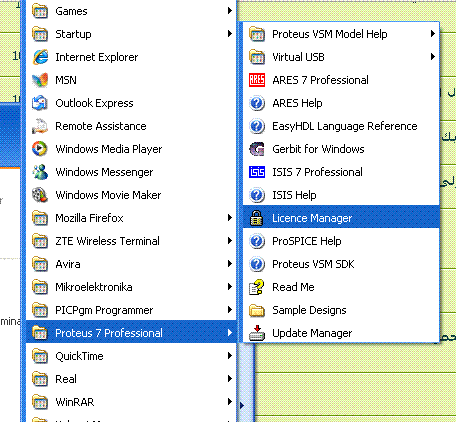This screenshot has height=422, width=459.
Task: Click the Mikroelektronika folder icon
Action: pos(40,287)
